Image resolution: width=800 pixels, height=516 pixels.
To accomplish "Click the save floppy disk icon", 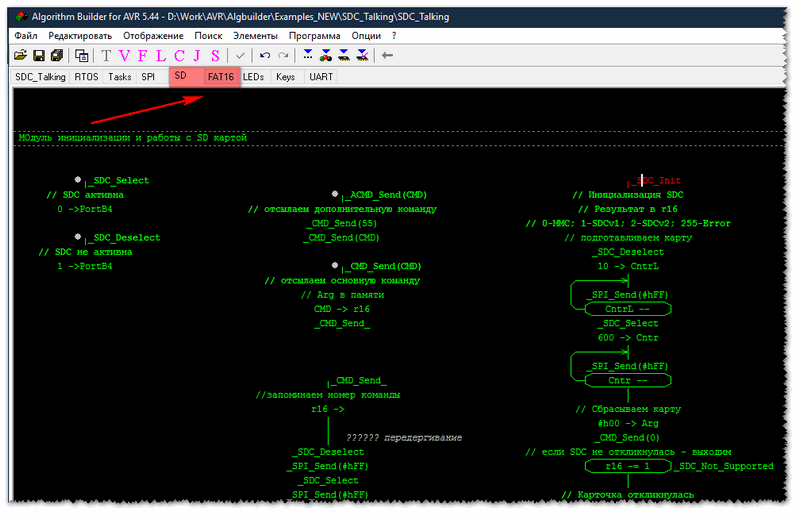I will pyautogui.click(x=39, y=55).
